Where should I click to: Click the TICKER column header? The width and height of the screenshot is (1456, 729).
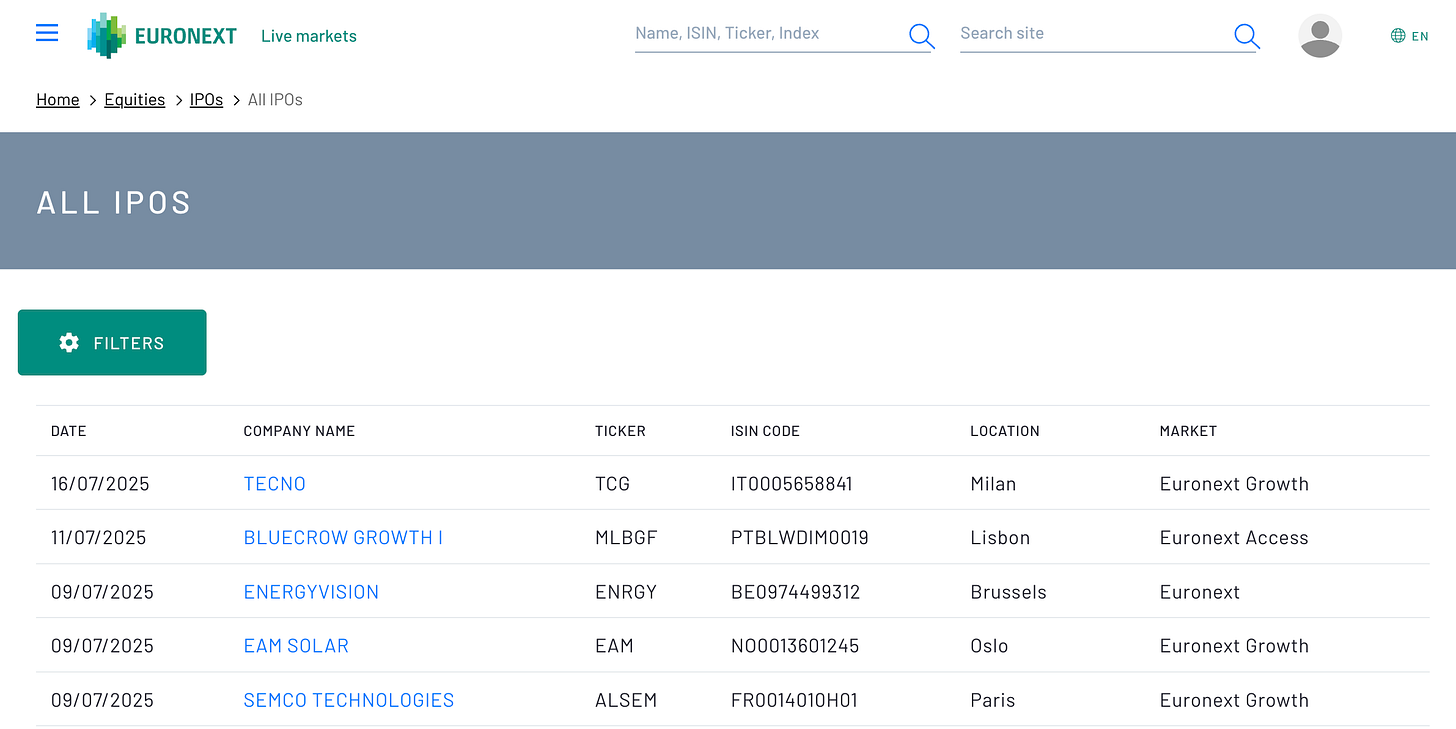[x=620, y=431]
